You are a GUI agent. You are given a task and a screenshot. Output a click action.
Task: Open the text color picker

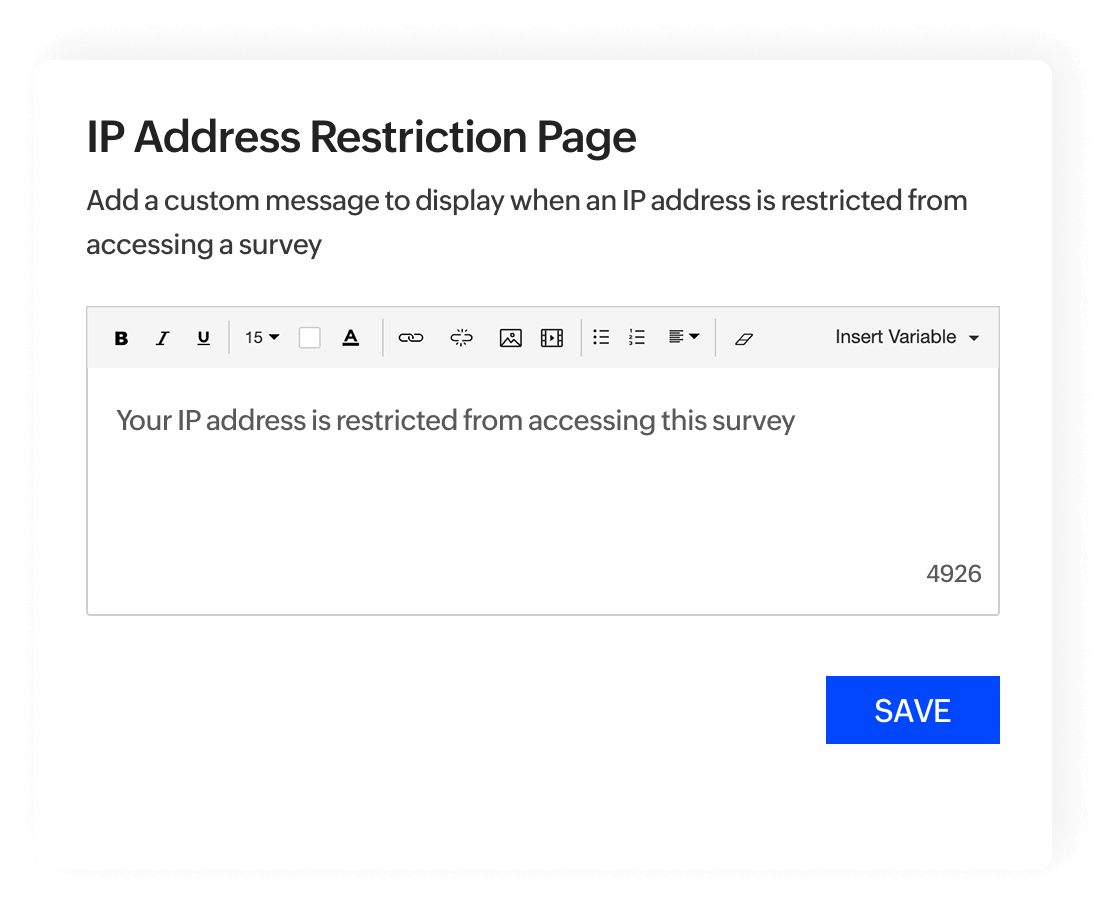(350, 338)
